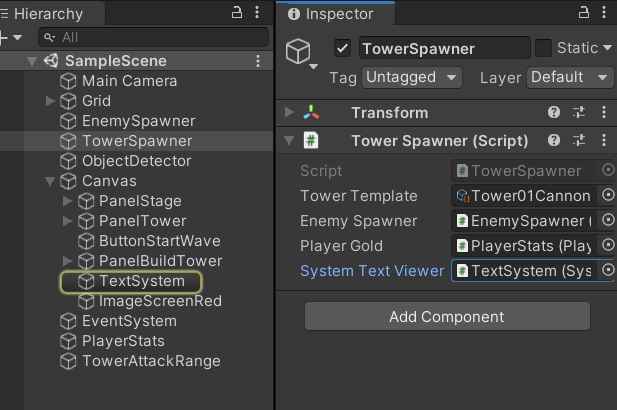The width and height of the screenshot is (617, 410).
Task: Open Tower Spawner preset settings icon
Action: (x=579, y=141)
